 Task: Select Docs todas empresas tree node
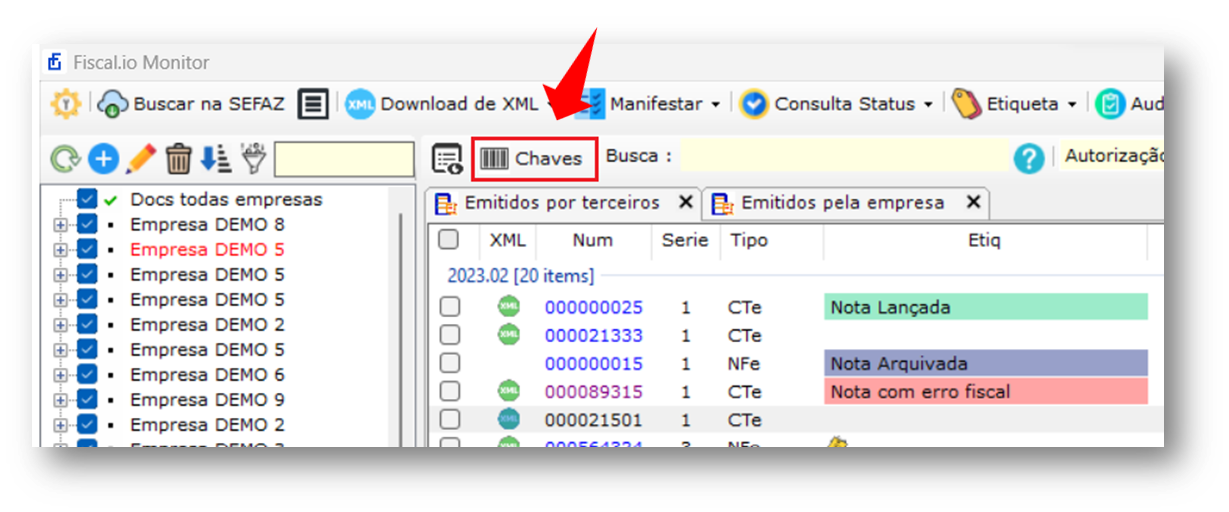(226, 199)
